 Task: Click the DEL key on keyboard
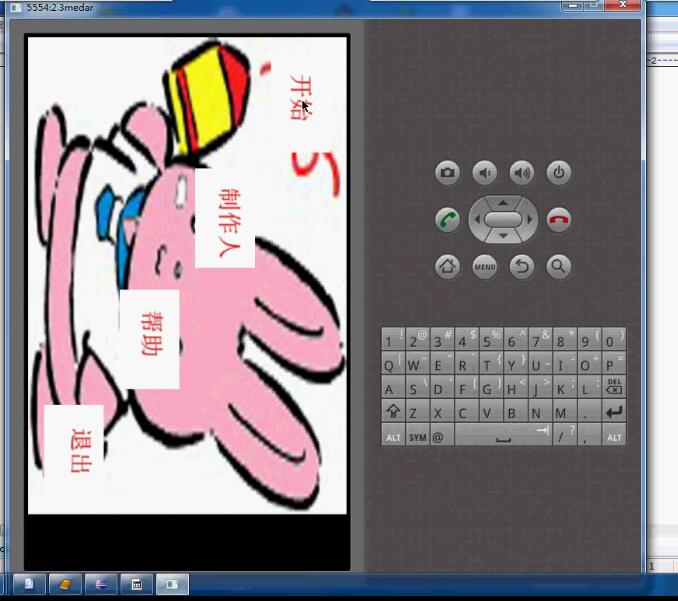[614, 387]
